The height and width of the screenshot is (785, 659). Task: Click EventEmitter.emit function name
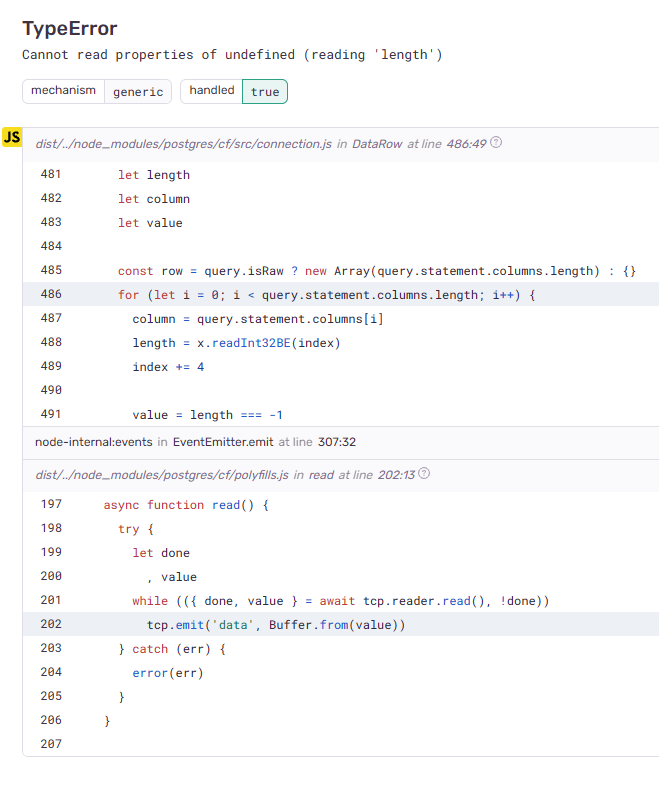tap(223, 442)
